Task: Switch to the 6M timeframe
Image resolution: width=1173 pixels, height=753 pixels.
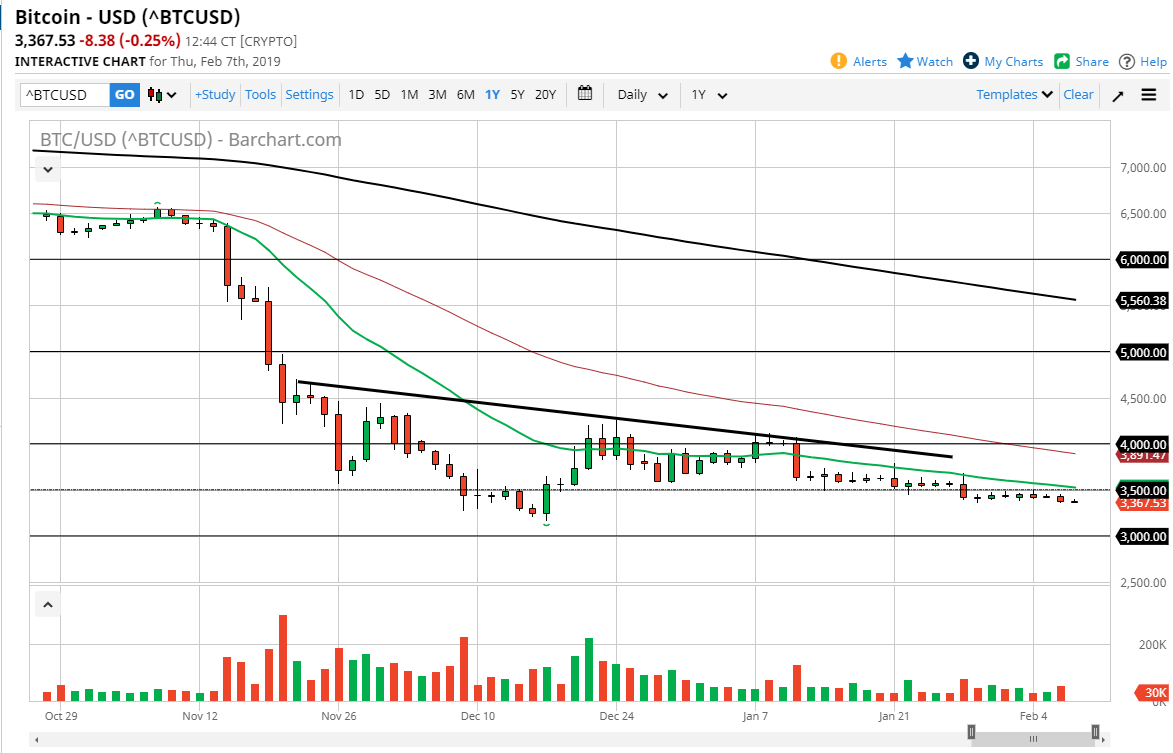Action: click(464, 94)
